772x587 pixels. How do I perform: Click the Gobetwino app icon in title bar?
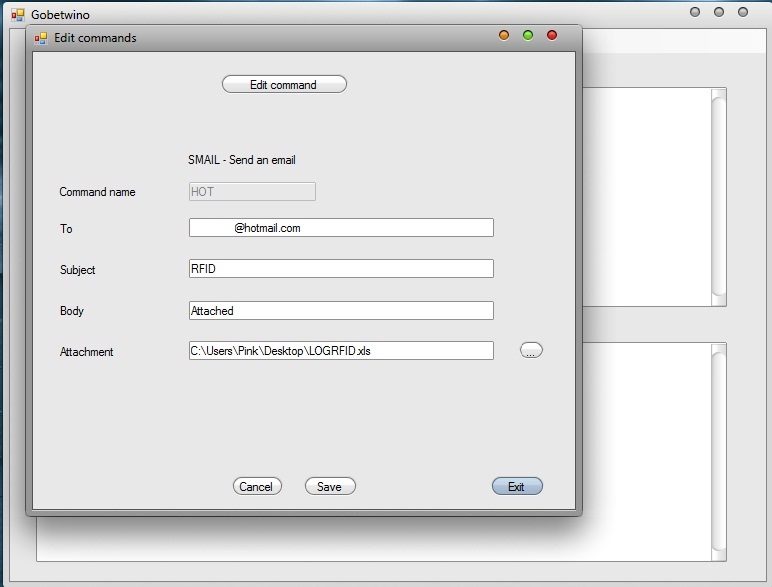tap(18, 15)
